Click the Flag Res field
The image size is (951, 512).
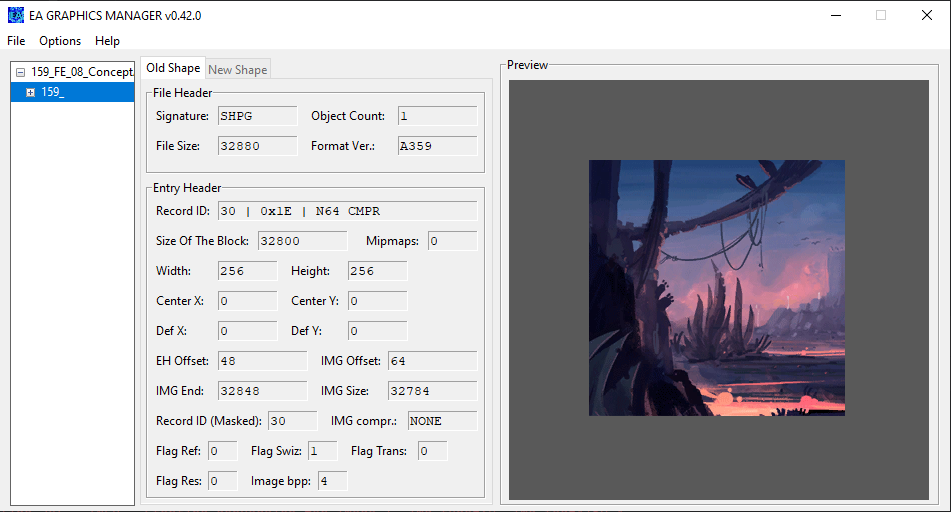point(223,481)
